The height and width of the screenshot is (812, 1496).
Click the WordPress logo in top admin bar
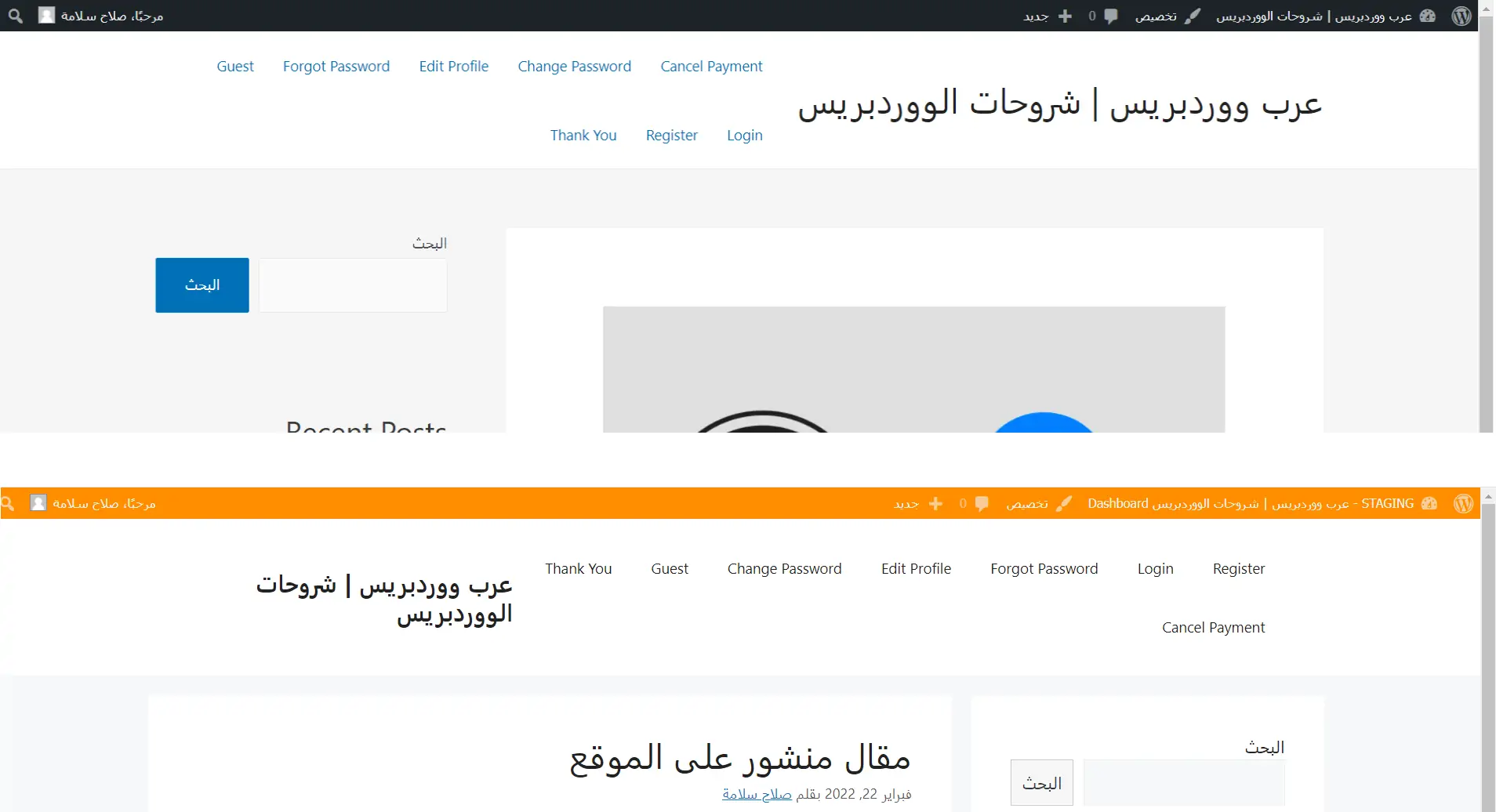(1462, 16)
